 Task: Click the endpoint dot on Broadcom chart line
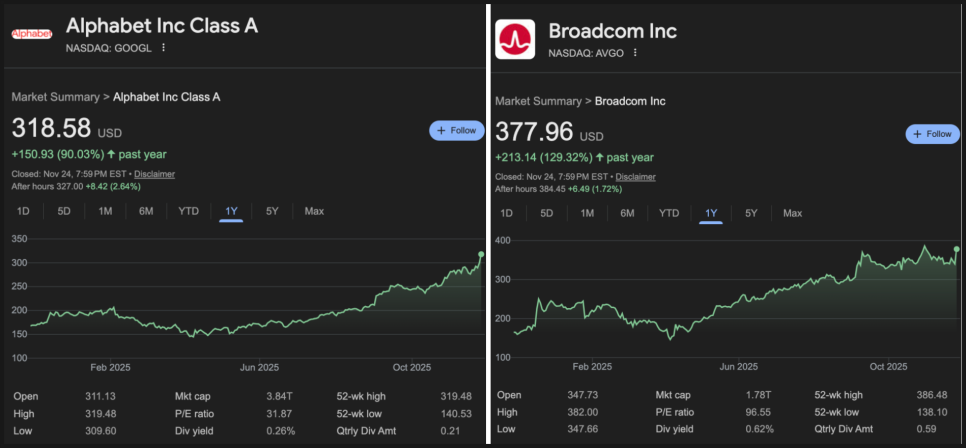click(x=957, y=249)
